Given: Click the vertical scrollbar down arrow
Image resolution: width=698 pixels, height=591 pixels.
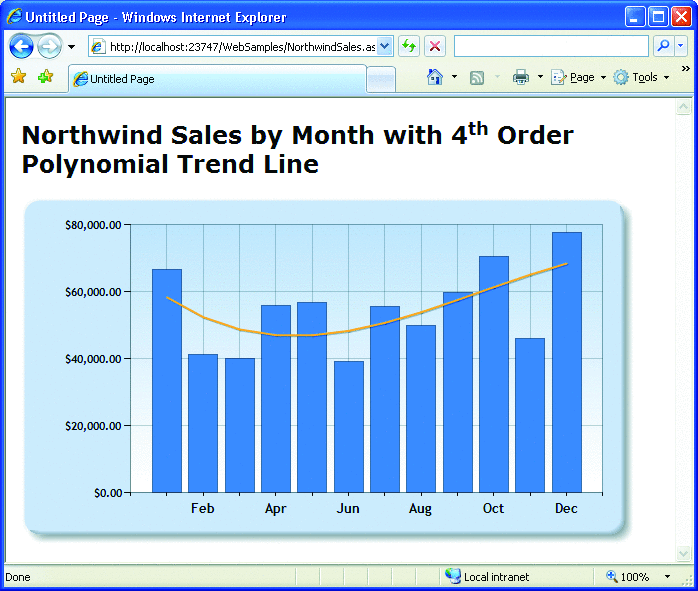Looking at the screenshot, I should 683,553.
